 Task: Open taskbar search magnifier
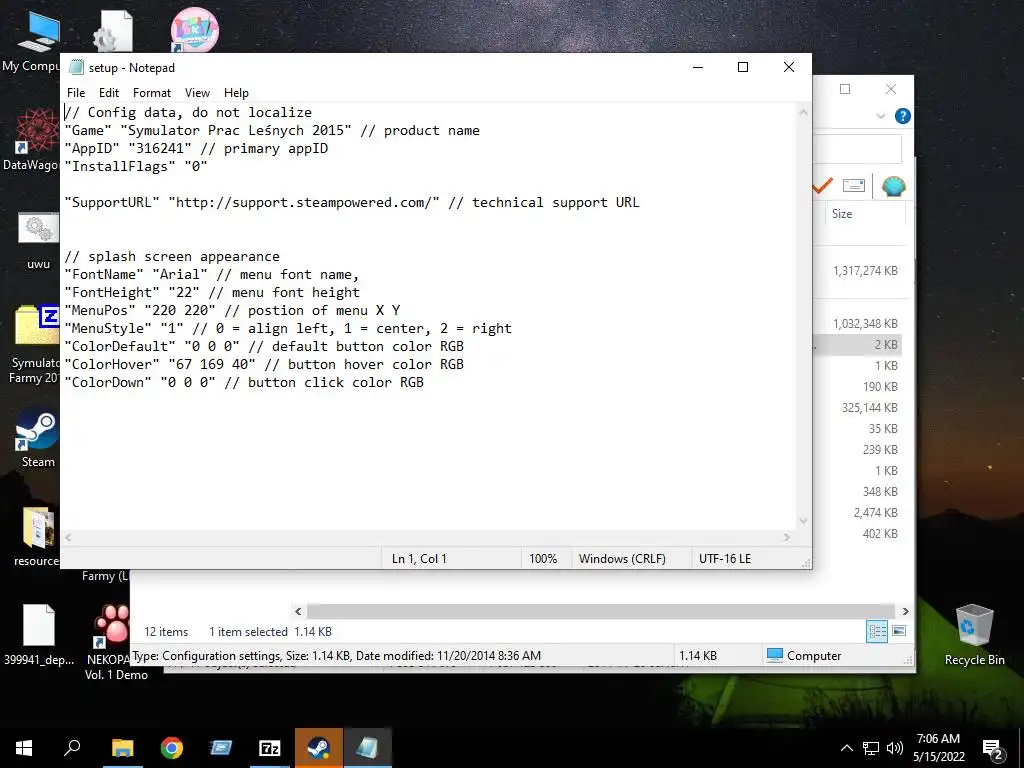(x=72, y=748)
